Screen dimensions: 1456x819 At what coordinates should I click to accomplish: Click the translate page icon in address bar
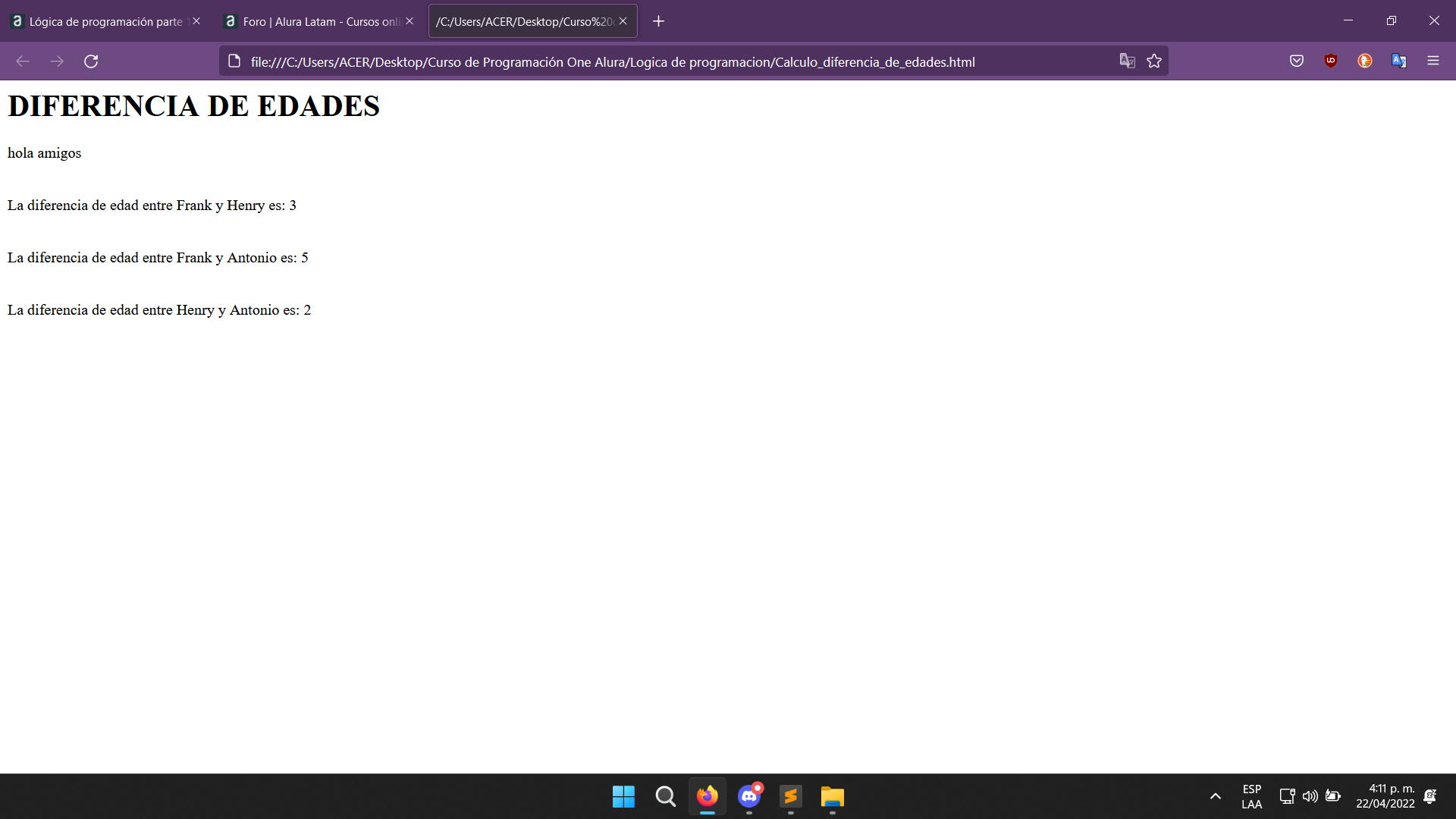point(1128,61)
